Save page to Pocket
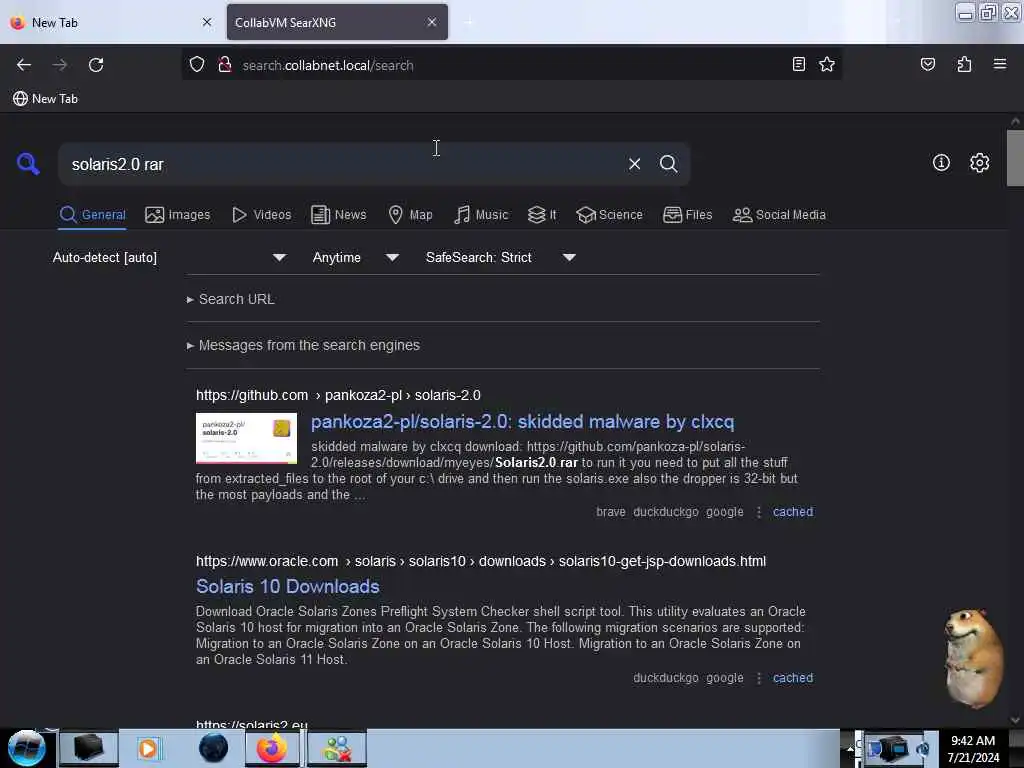The image size is (1024, 768). click(927, 65)
